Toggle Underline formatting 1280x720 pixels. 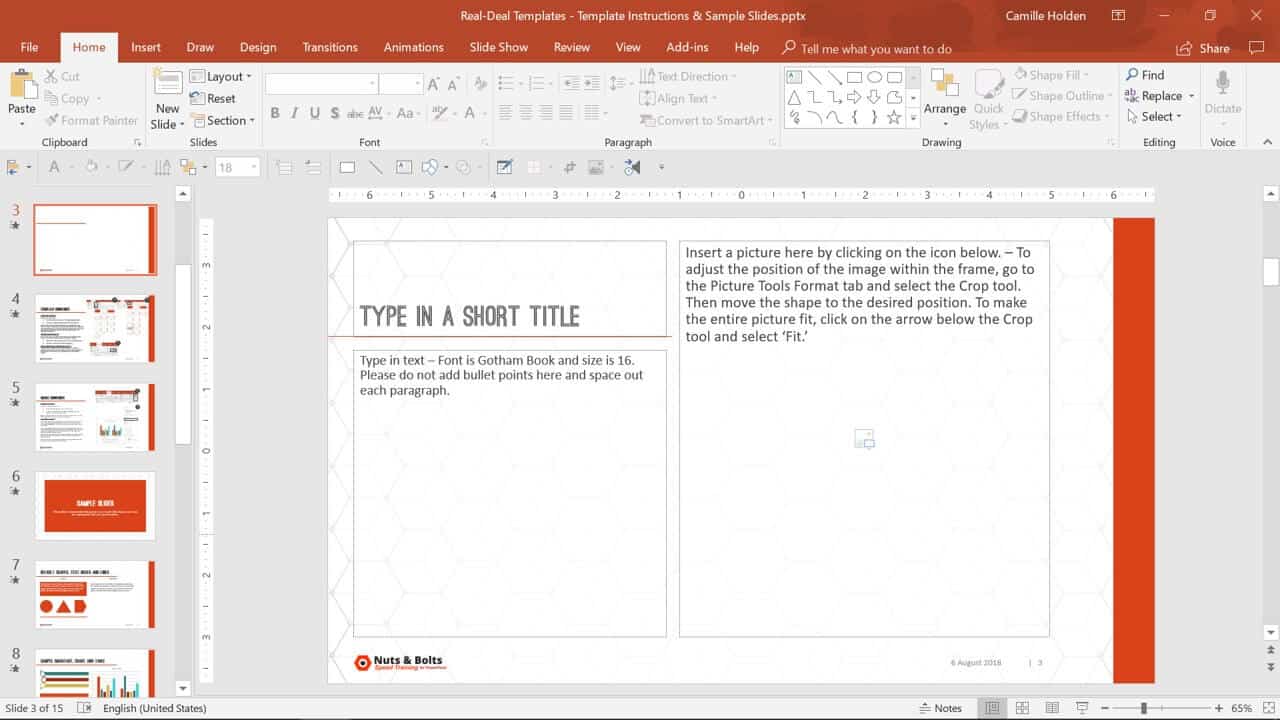tap(314, 113)
